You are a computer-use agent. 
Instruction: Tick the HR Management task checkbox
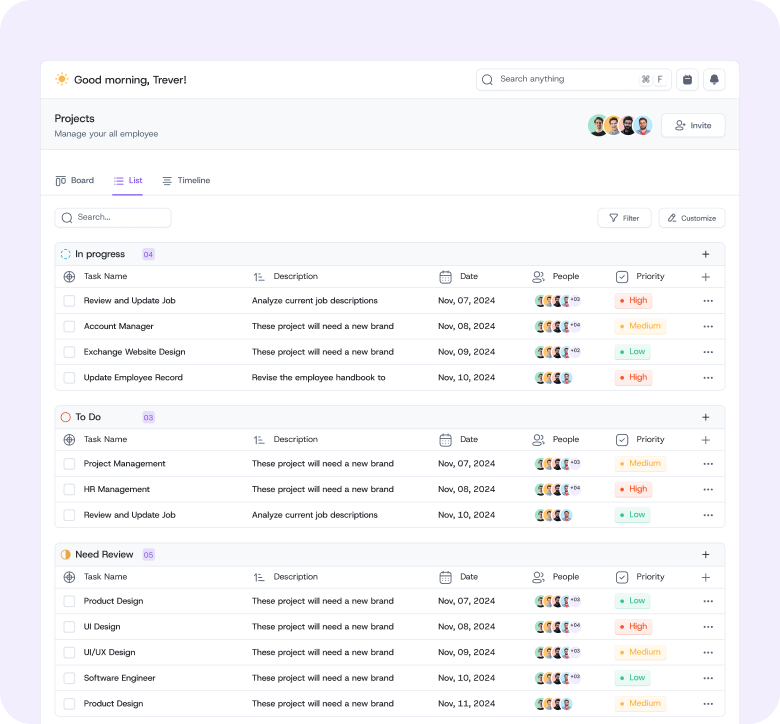(69, 489)
